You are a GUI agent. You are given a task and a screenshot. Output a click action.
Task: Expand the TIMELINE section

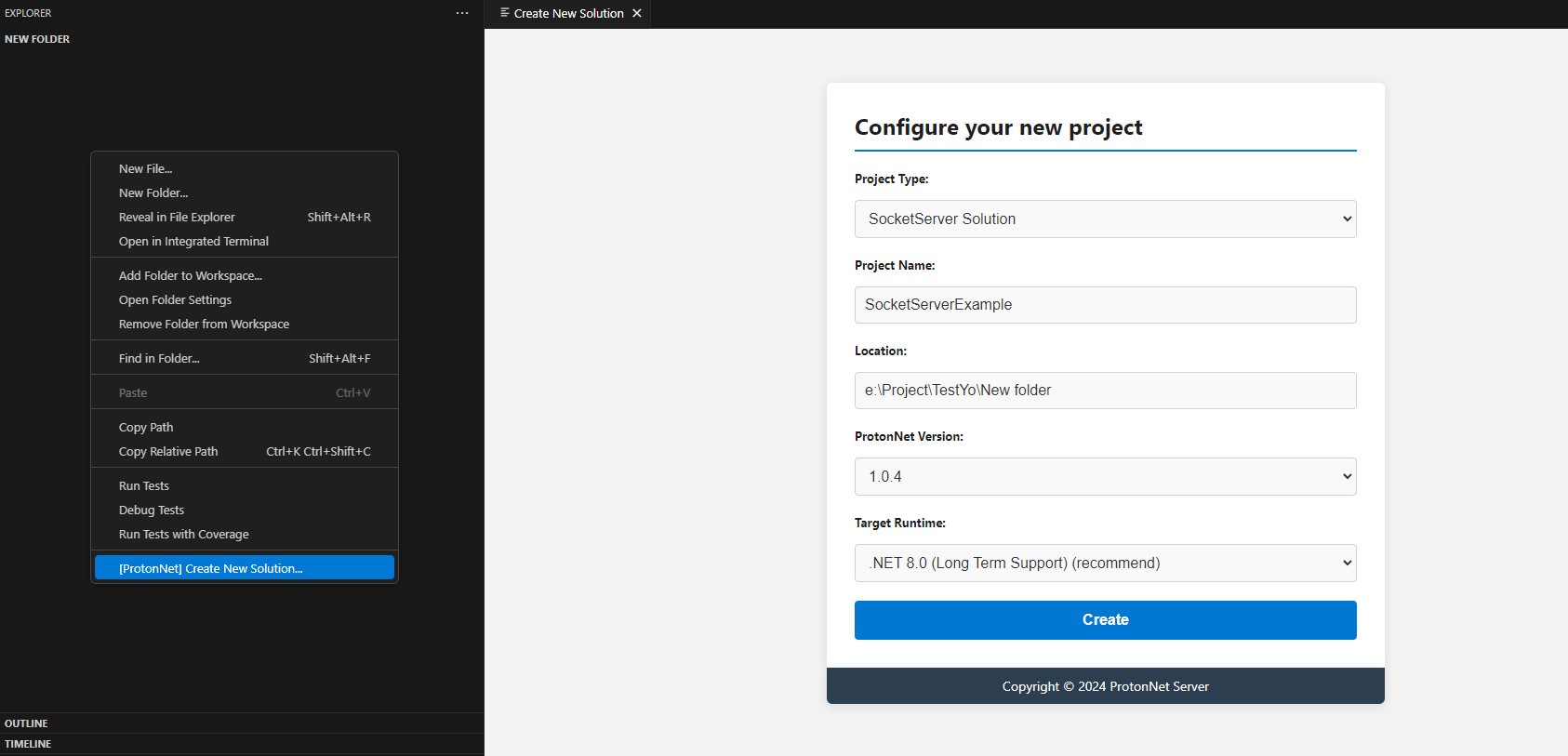point(242,744)
